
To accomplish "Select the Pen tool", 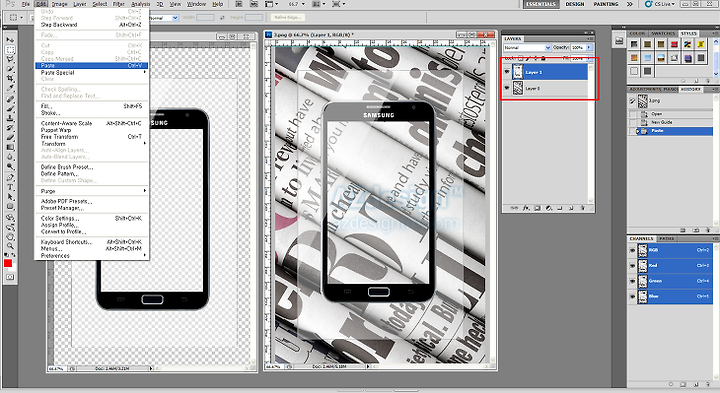I will pyautogui.click(x=10, y=177).
